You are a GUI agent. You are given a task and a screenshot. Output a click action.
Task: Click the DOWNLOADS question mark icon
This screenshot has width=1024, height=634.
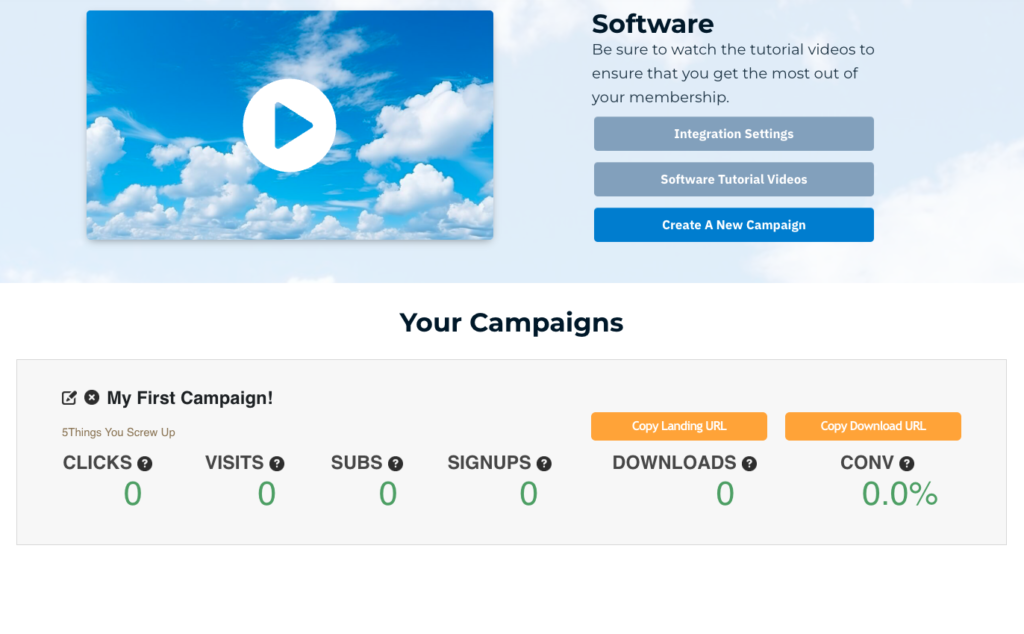click(x=749, y=464)
